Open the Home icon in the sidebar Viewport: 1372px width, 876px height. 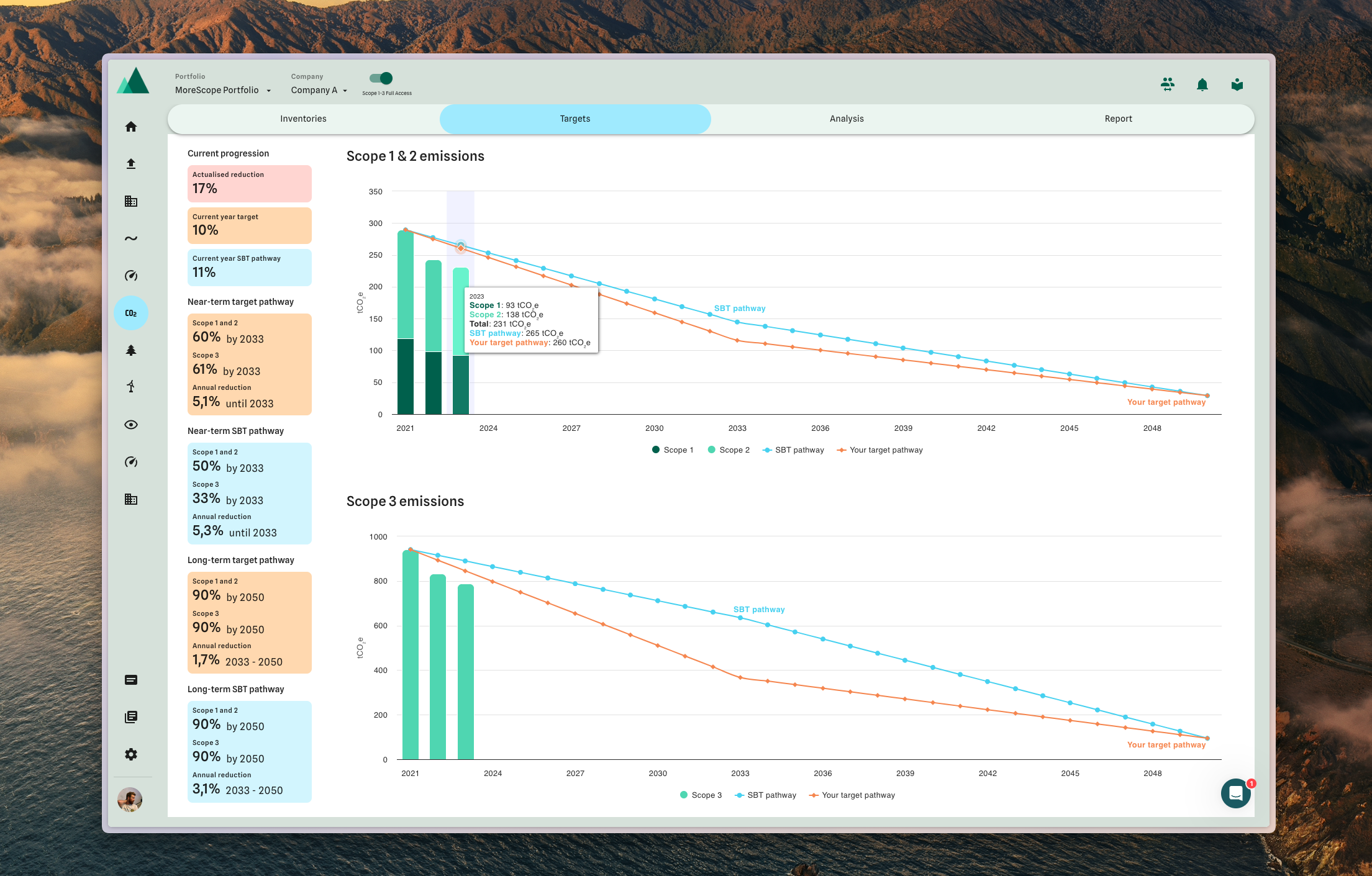point(131,126)
